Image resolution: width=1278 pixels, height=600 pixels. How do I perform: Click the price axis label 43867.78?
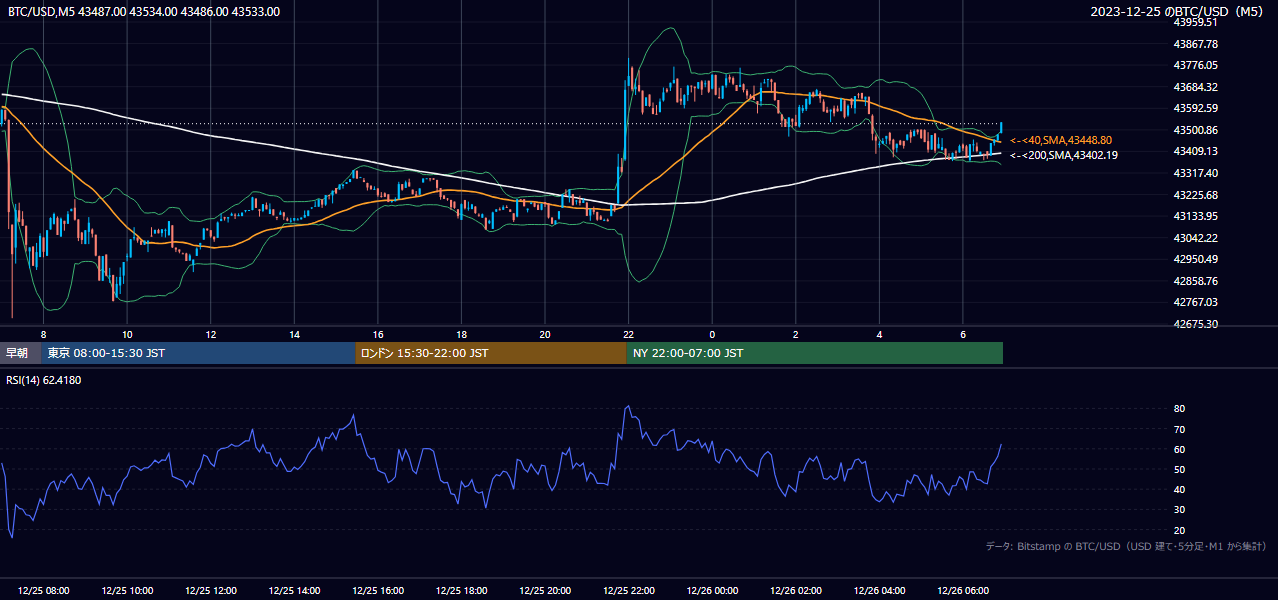1195,44
